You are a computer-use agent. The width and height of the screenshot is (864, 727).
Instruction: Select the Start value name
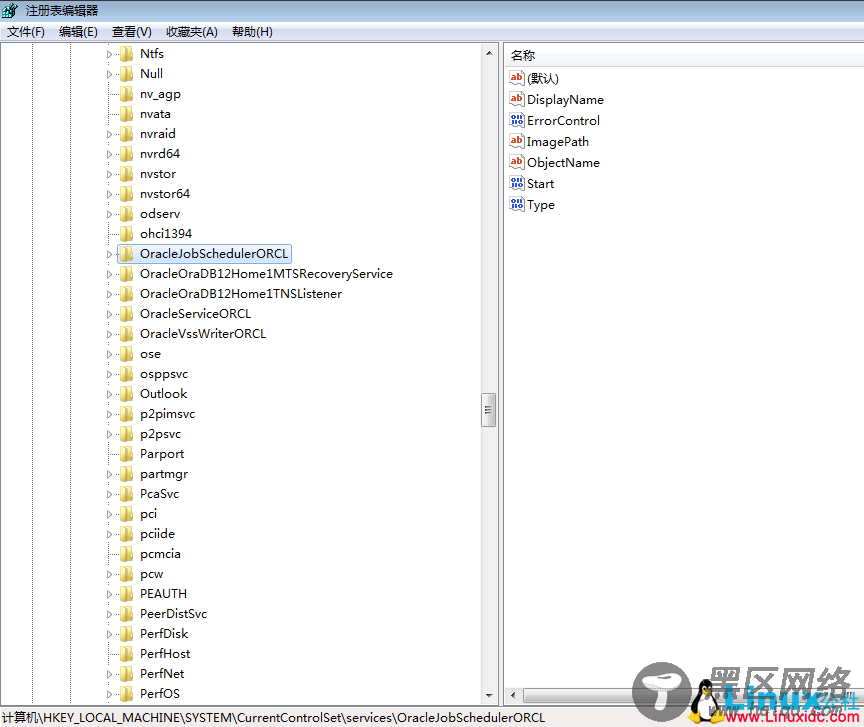click(541, 184)
